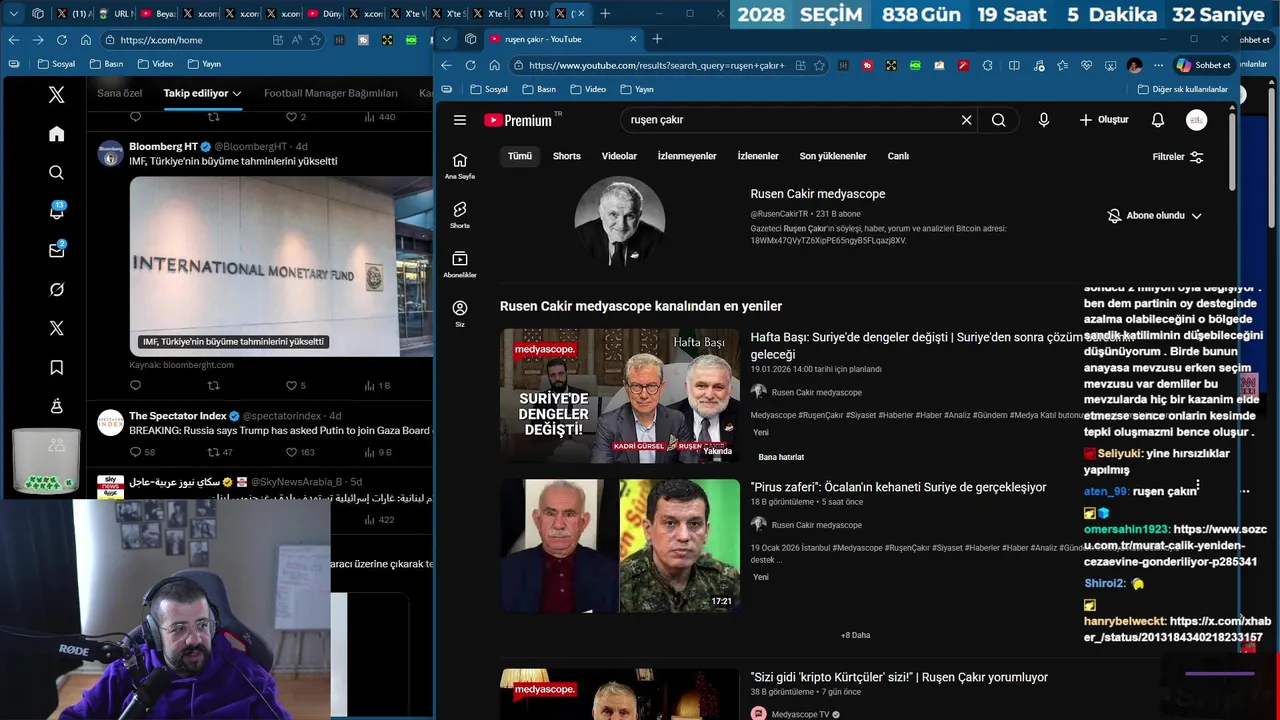Screen dimensions: 1280x720
Task: Select the İzlenenler filter chip
Action: click(758, 156)
